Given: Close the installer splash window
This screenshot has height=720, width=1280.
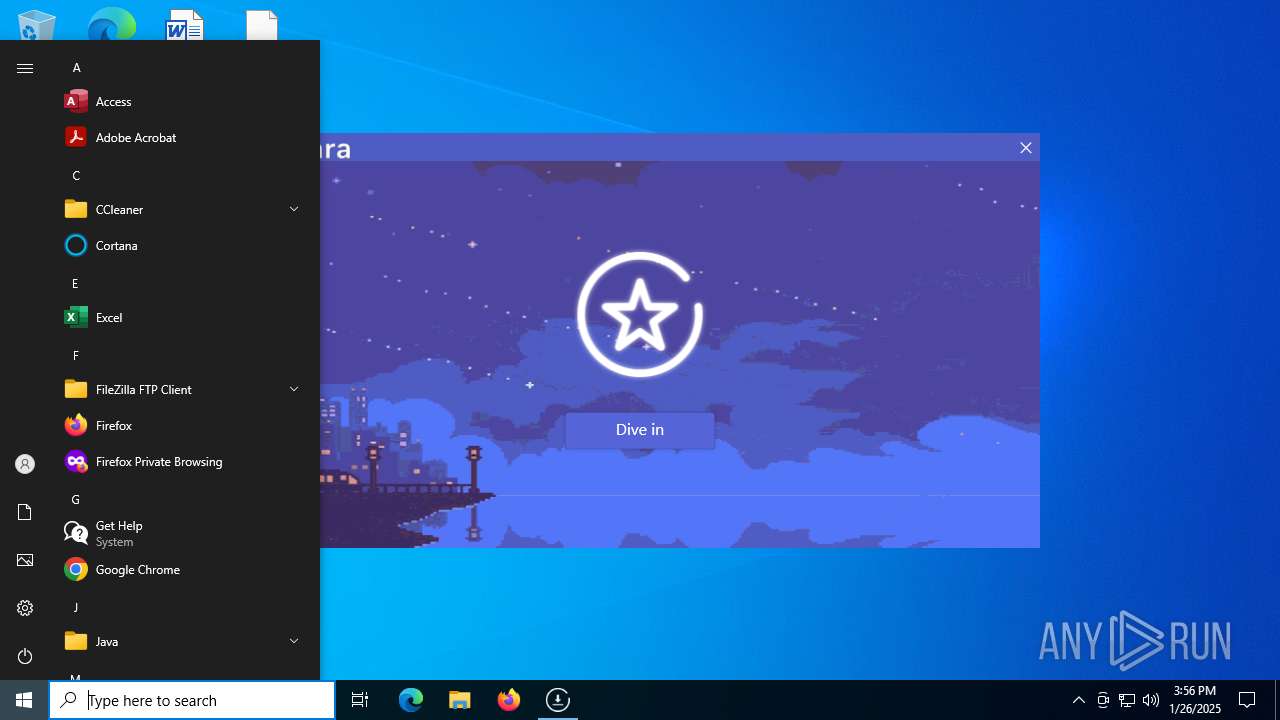Looking at the screenshot, I should pyautogui.click(x=1025, y=148).
